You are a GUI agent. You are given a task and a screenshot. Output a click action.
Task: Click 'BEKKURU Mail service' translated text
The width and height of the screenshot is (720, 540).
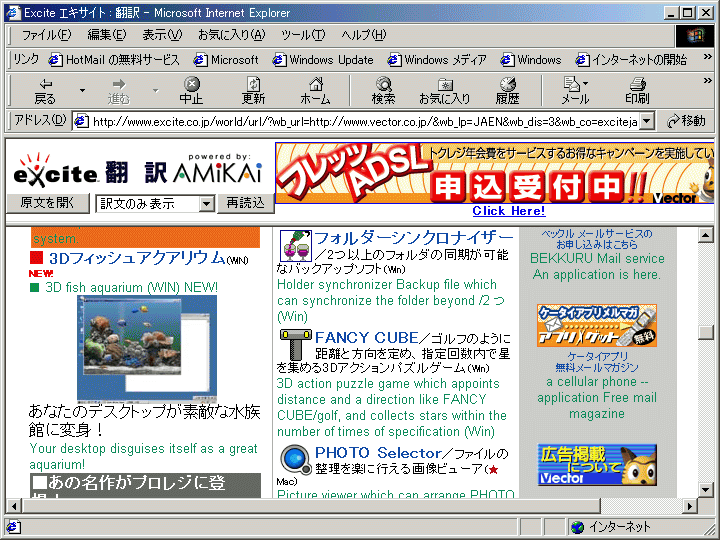coord(597,259)
